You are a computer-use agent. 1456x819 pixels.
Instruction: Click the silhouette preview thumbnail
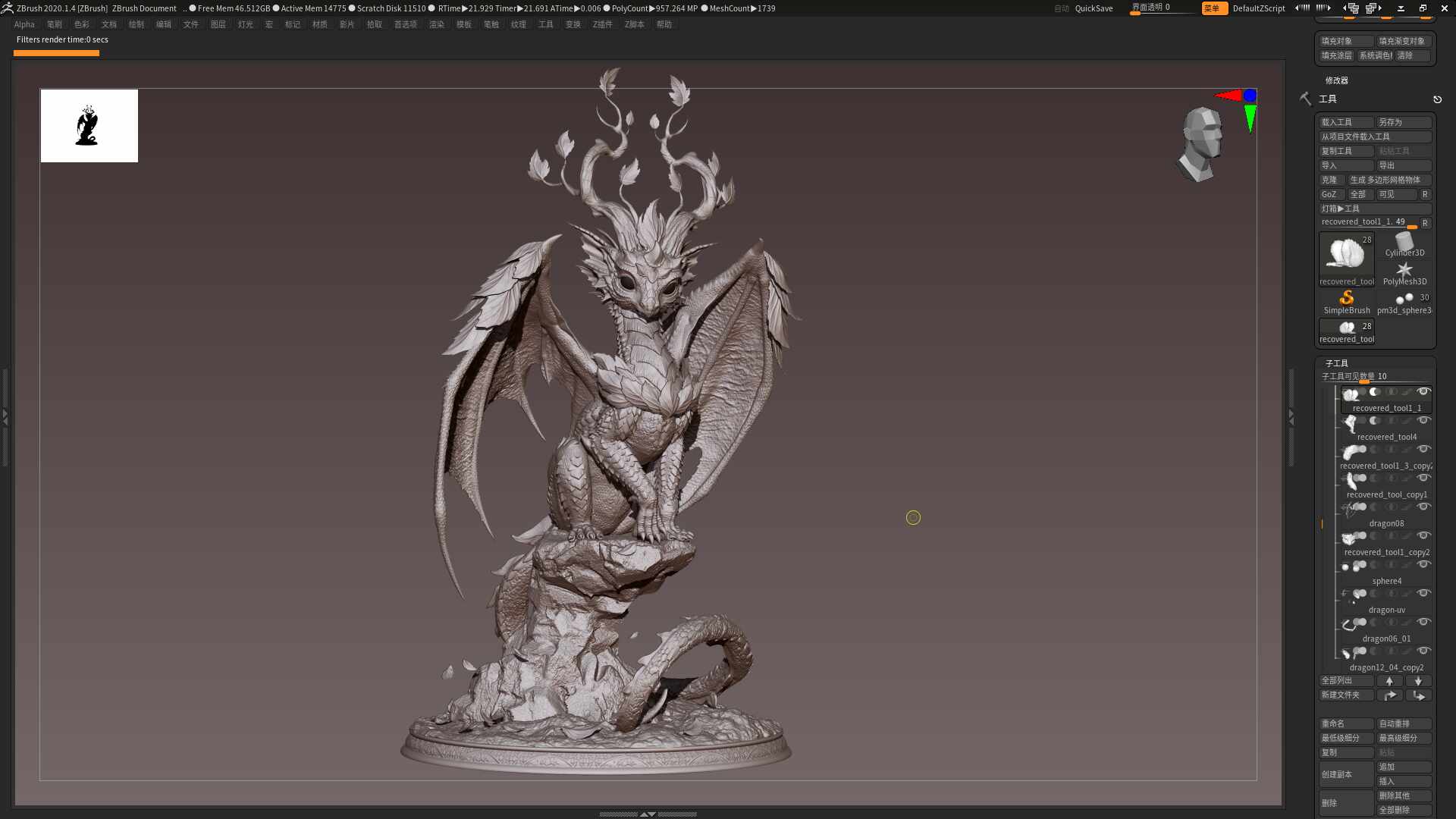89,126
